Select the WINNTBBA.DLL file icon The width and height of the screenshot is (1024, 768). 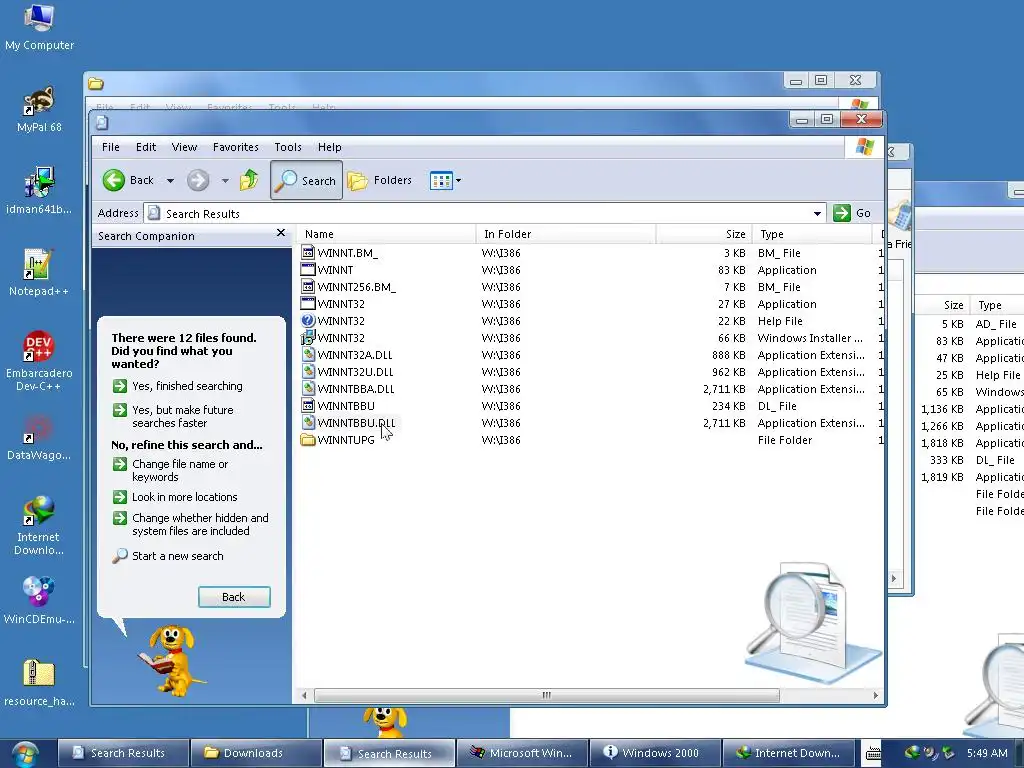click(308, 389)
